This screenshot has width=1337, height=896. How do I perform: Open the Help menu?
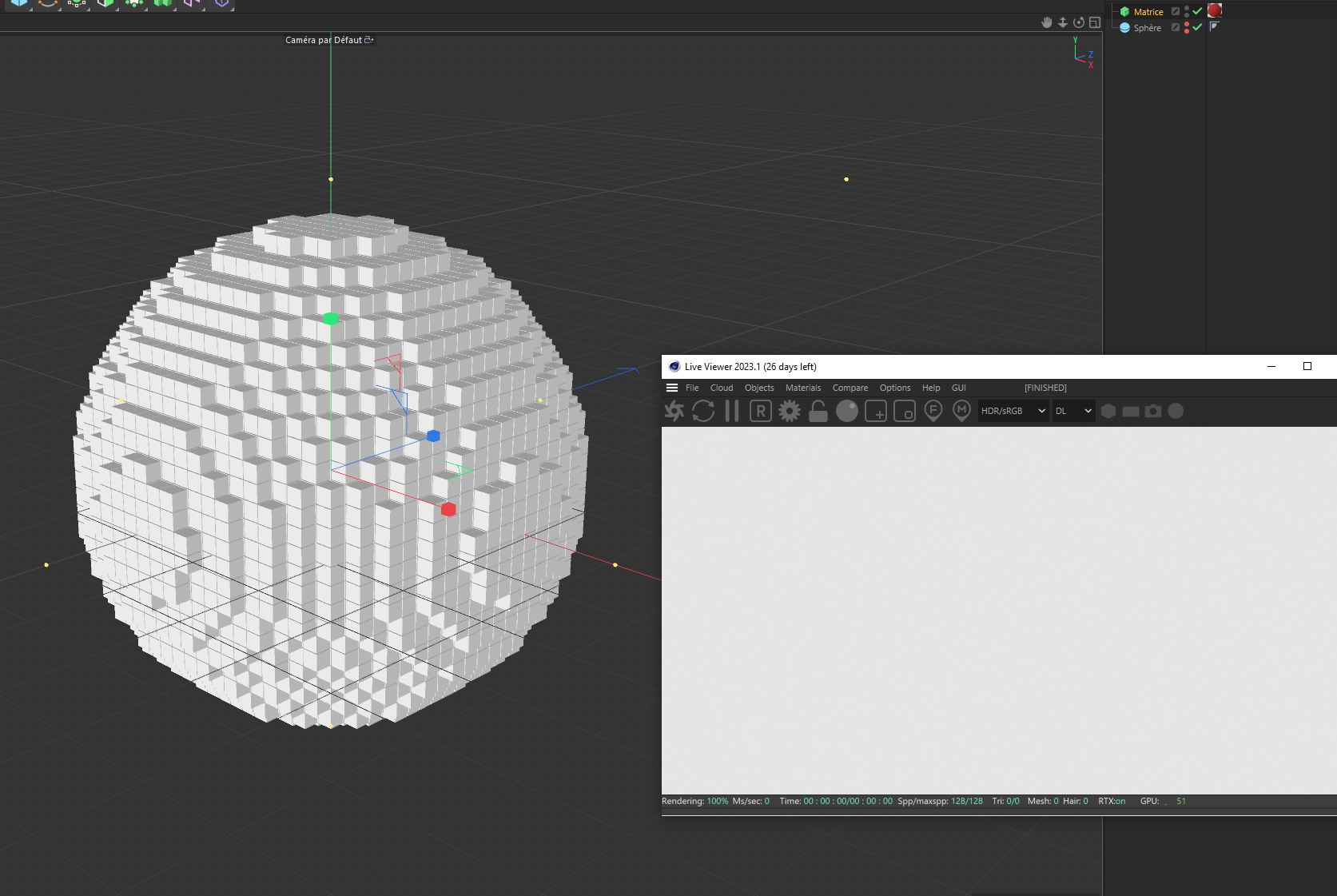tap(931, 388)
